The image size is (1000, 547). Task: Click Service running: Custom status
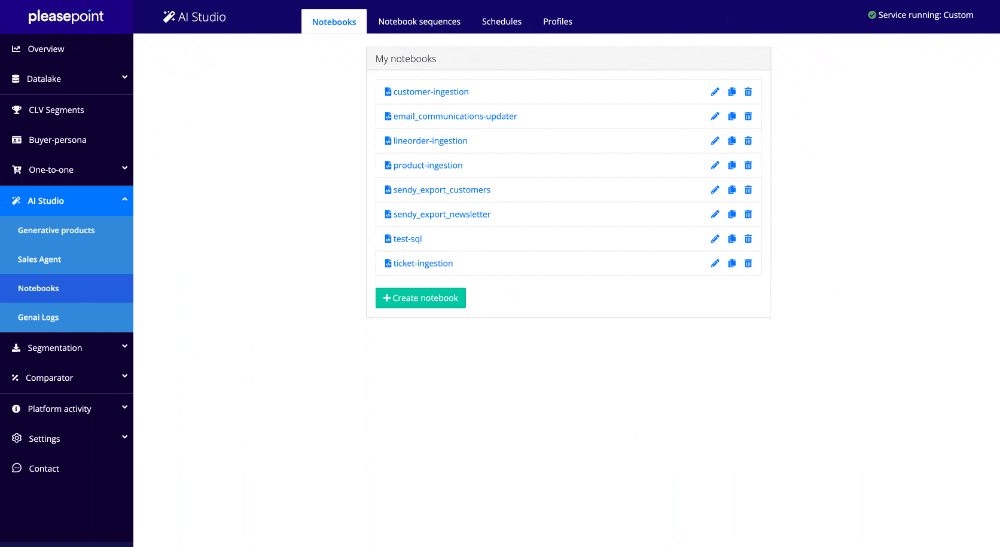(x=920, y=15)
